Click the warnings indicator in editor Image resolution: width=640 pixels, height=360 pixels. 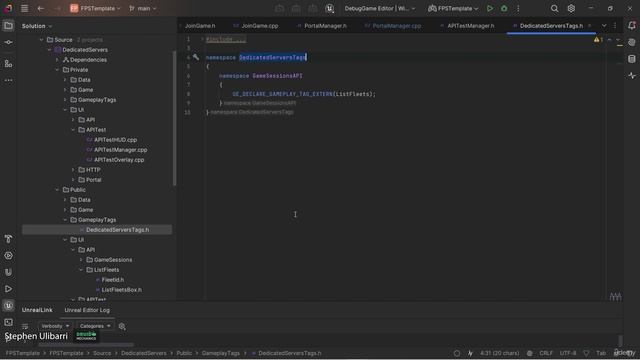598,40
